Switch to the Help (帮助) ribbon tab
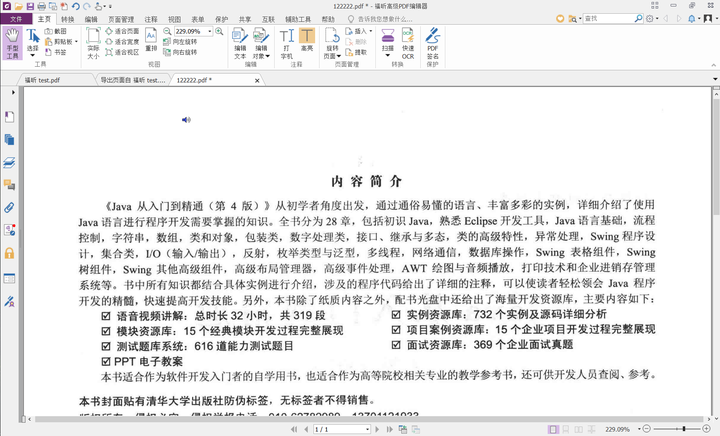The height and width of the screenshot is (436, 720). [328, 19]
